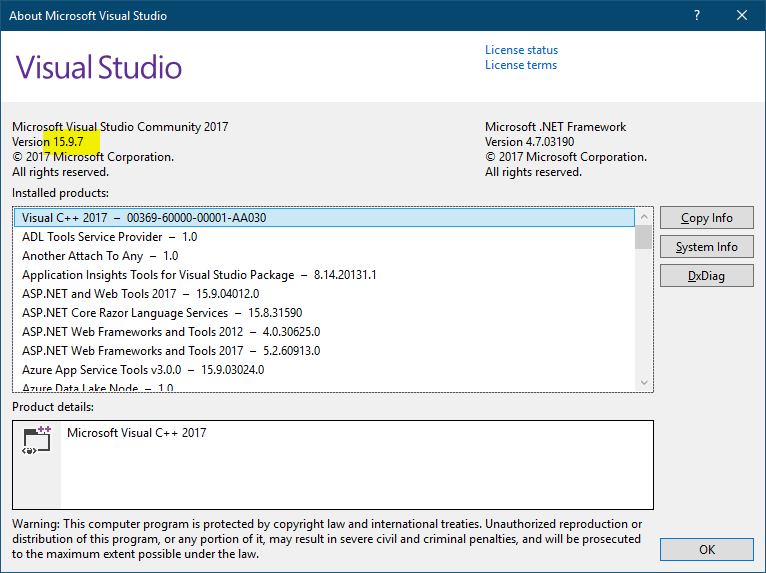The width and height of the screenshot is (766, 573).
Task: Click the Version 15.9.7 text
Action: 48,142
